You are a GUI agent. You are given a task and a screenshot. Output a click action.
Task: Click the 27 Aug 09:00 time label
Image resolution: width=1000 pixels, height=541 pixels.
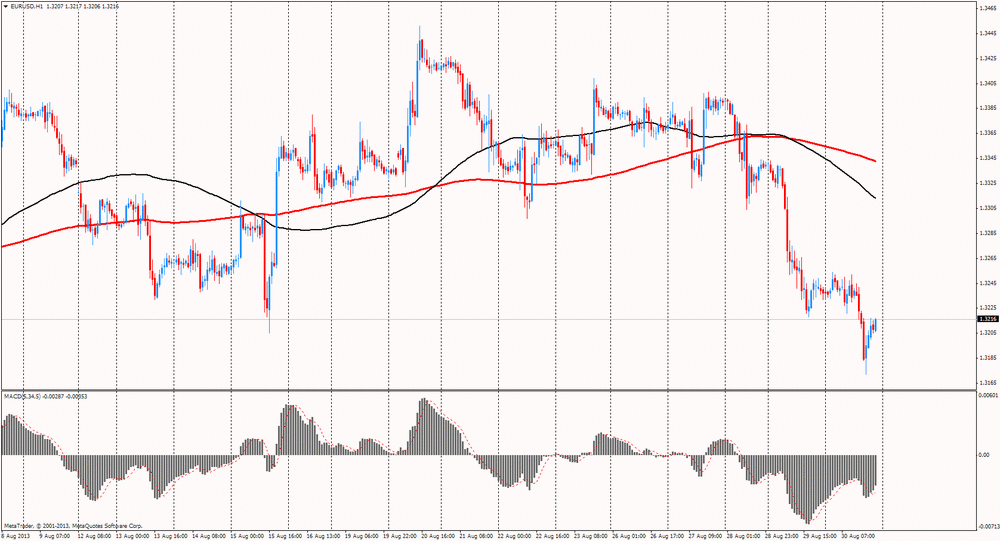(707, 536)
